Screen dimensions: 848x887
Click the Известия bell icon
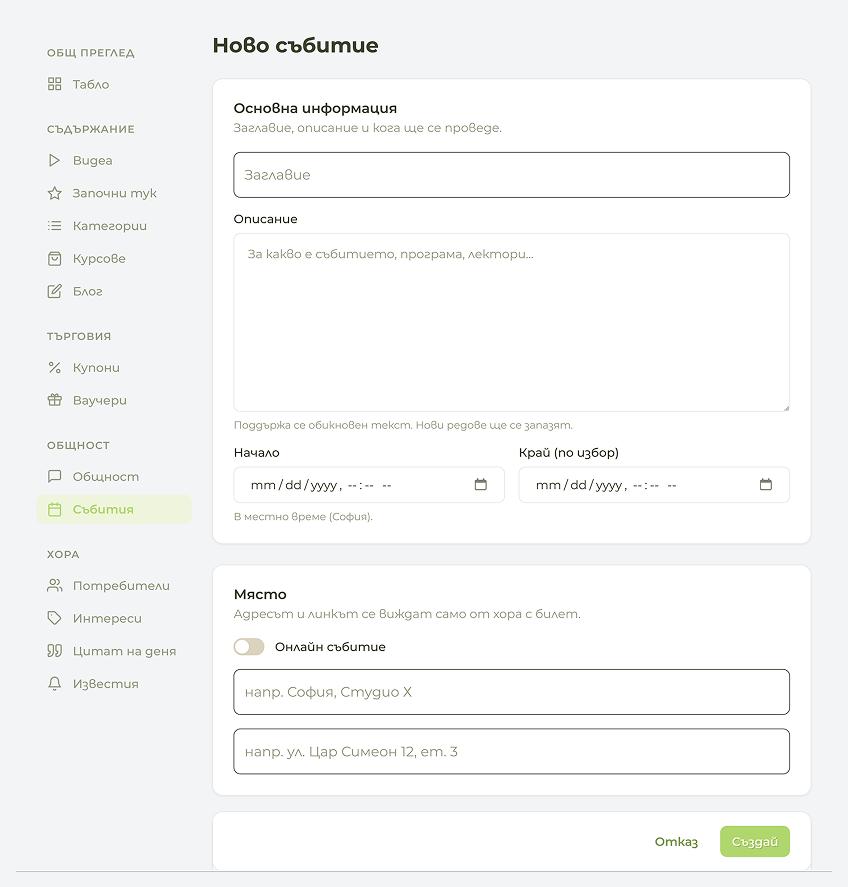click(x=54, y=683)
